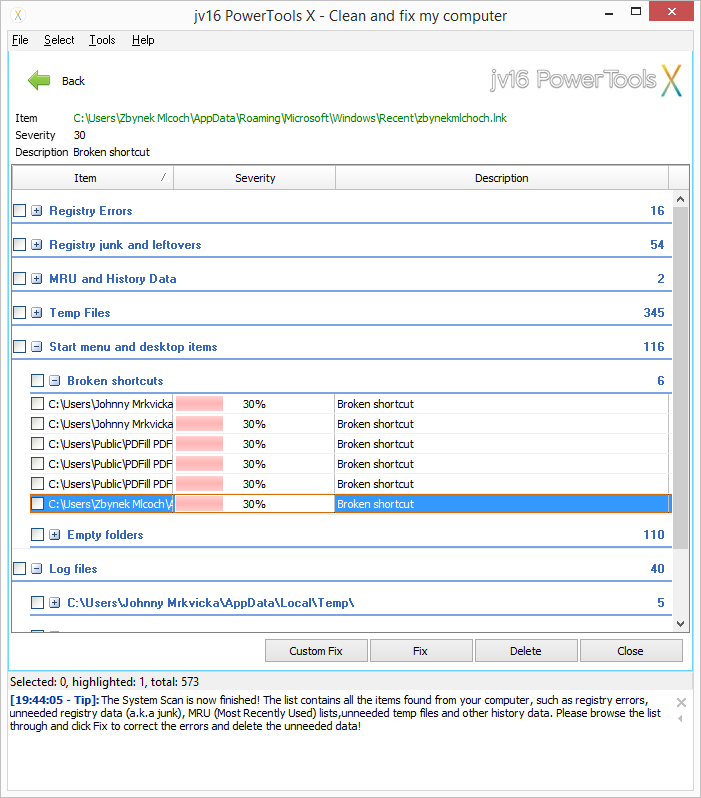The width and height of the screenshot is (701, 798).
Task: Click the severity bar of the highlighted row
Action: 200,504
